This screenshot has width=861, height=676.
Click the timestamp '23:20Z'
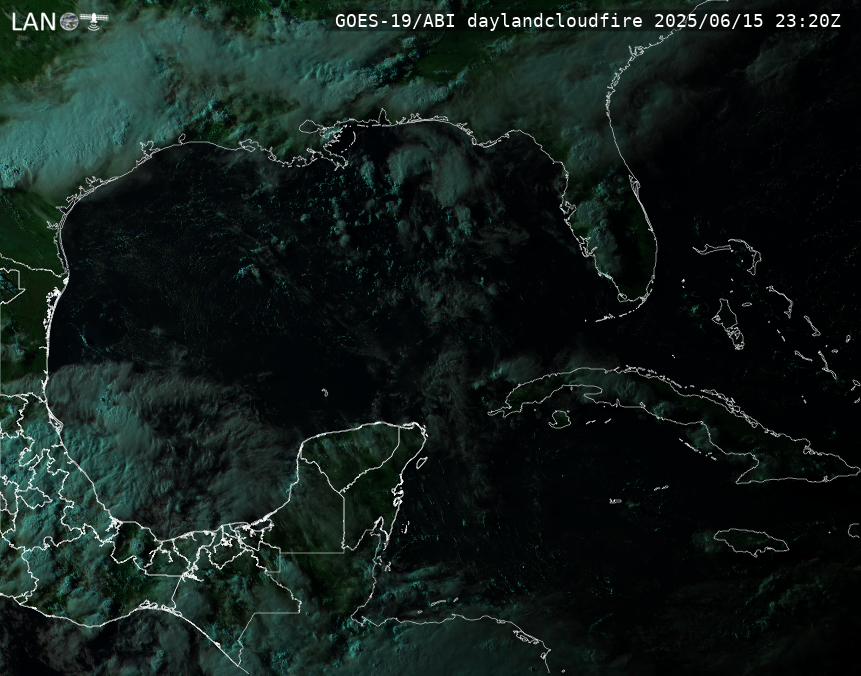[808, 21]
